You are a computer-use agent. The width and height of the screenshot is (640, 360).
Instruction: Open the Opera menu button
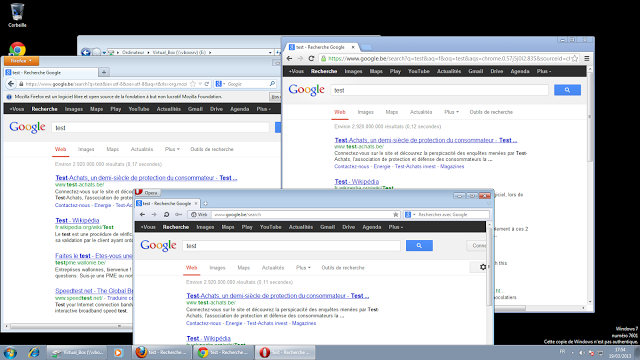pos(147,192)
